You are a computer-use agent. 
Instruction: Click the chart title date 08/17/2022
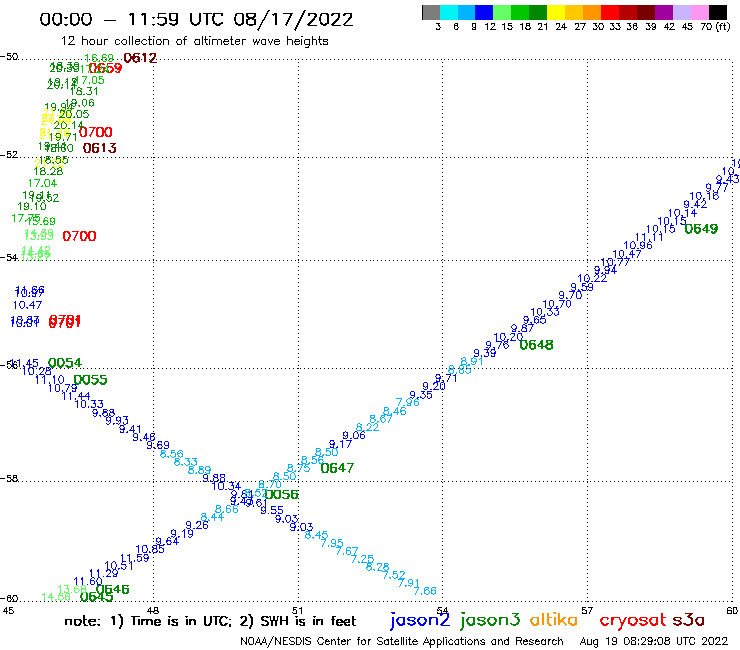click(x=293, y=20)
